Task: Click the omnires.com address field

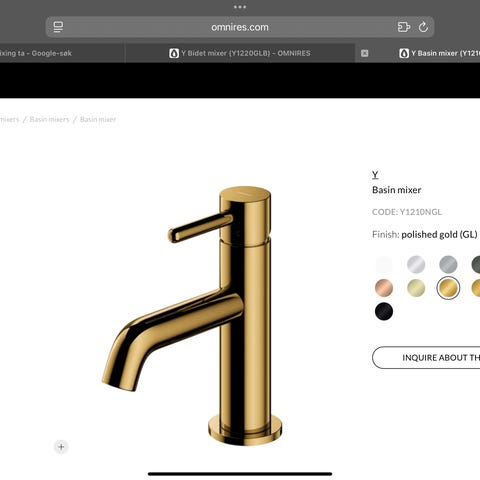Action: (x=240, y=27)
